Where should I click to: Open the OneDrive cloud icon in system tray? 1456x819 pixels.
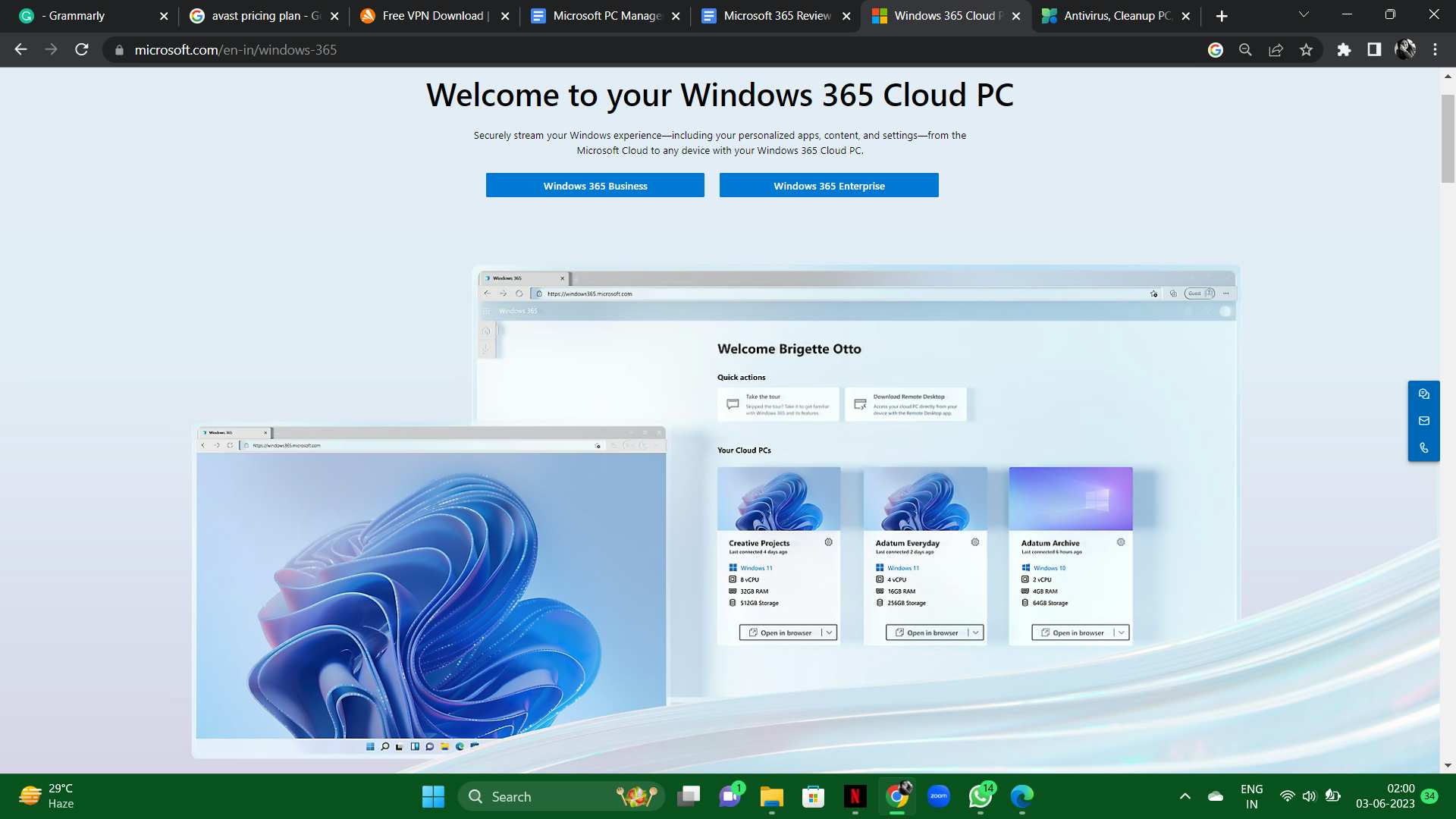point(1215,796)
